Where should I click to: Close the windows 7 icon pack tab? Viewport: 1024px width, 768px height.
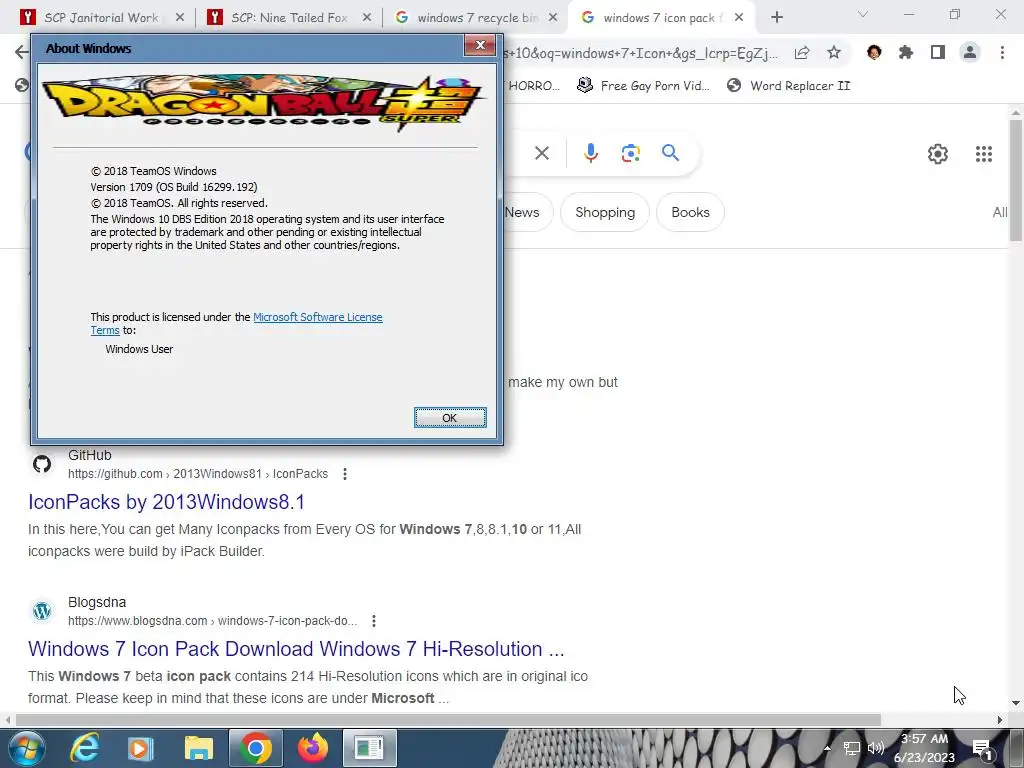point(739,18)
